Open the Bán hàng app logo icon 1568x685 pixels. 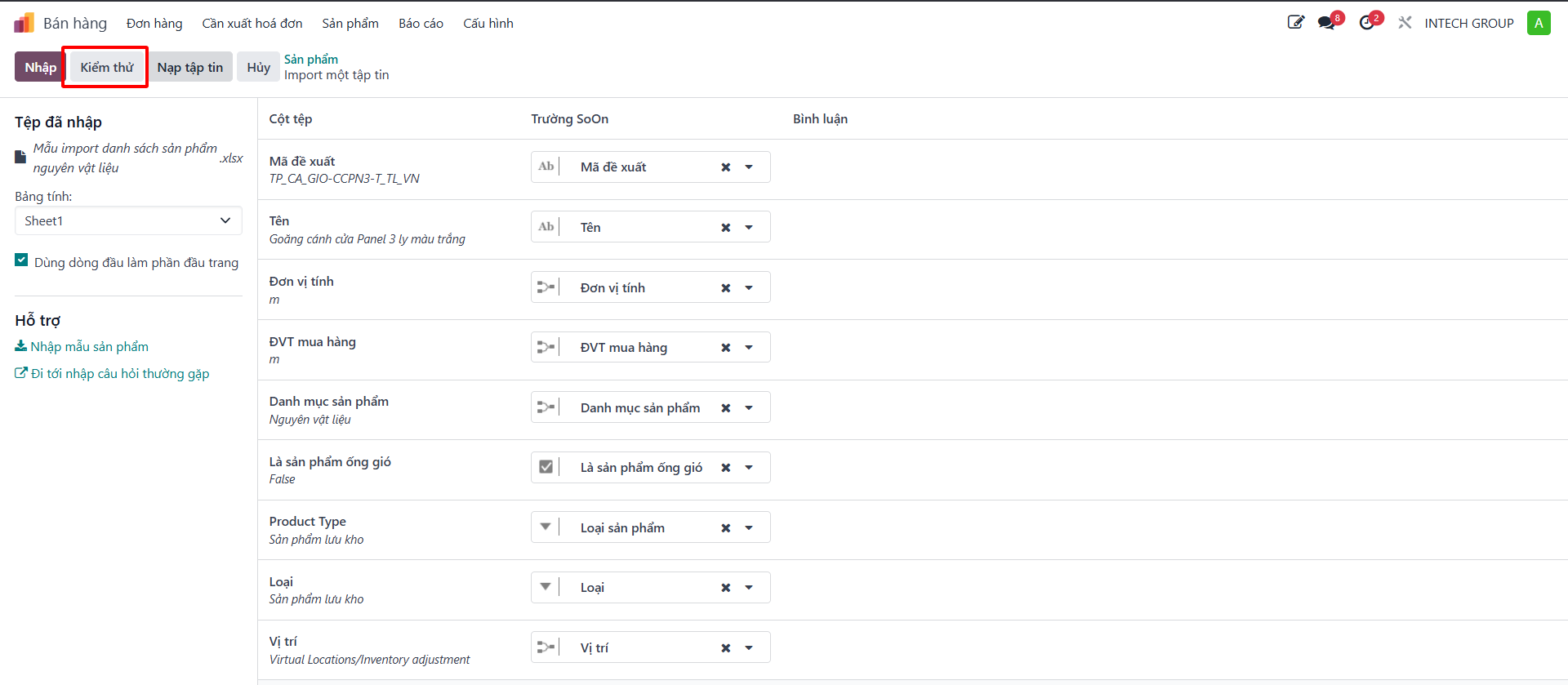click(24, 23)
